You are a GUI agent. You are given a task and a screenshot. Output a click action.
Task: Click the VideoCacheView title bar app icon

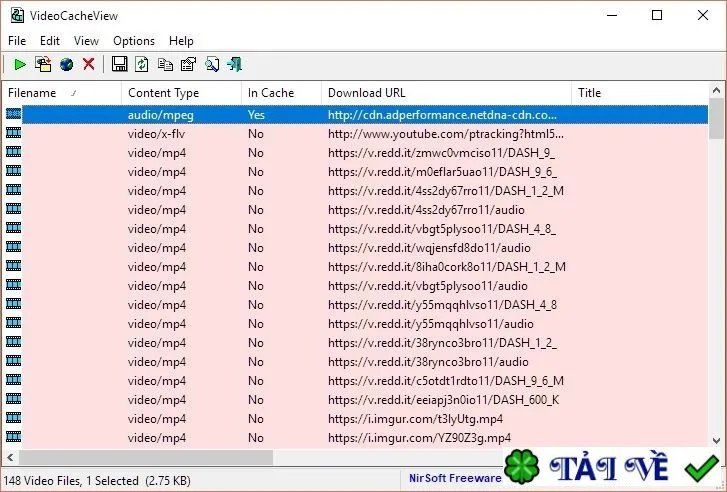point(17,15)
